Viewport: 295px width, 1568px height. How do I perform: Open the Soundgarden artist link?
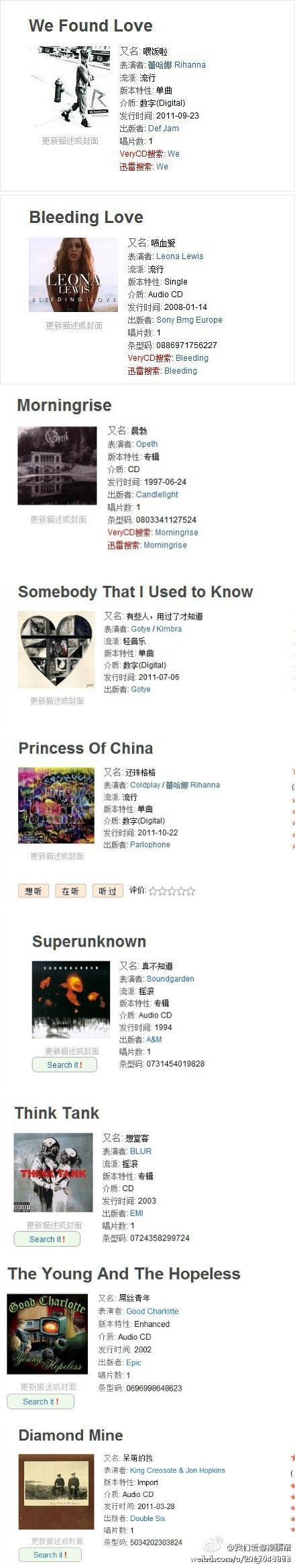click(x=170, y=978)
